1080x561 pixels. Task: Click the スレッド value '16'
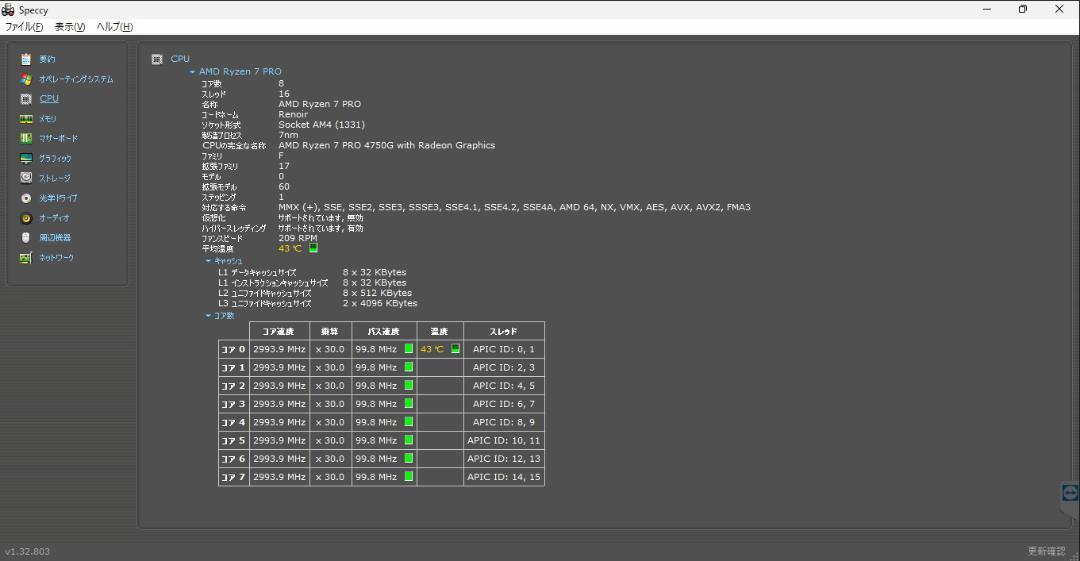(284, 94)
